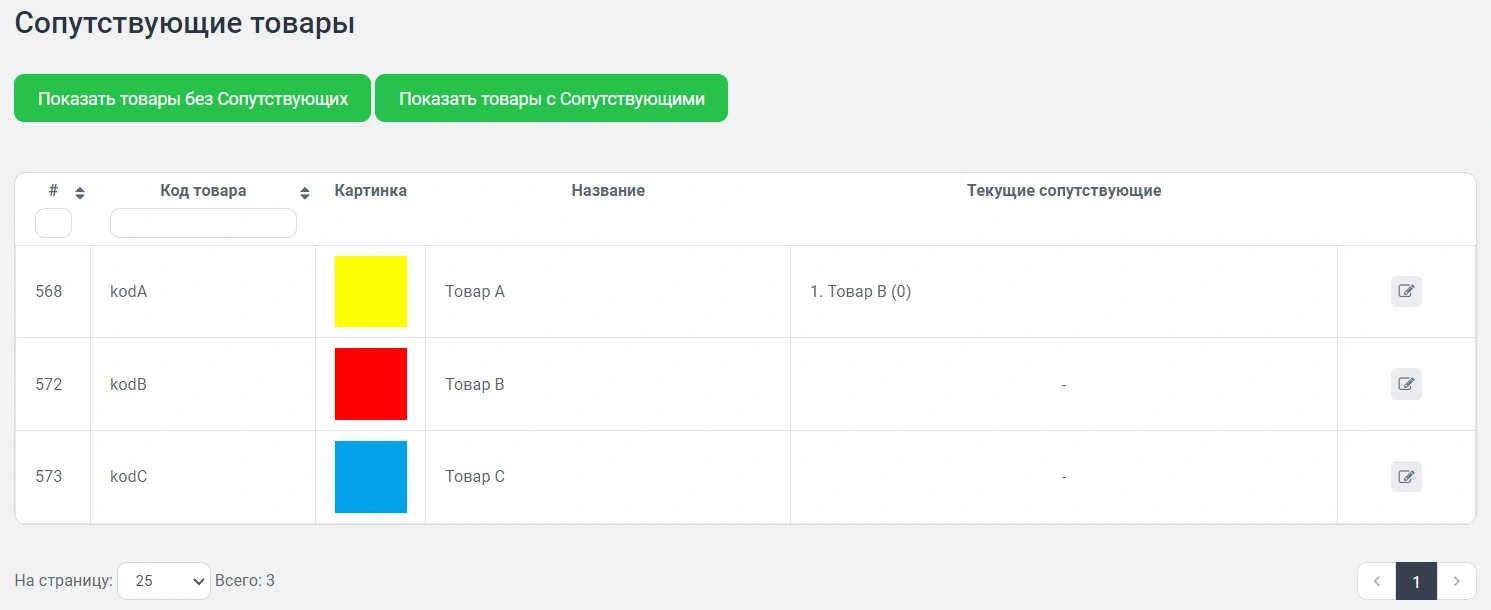
Task: Click the Текущие сопутствующие column header
Action: pyautogui.click(x=1063, y=190)
